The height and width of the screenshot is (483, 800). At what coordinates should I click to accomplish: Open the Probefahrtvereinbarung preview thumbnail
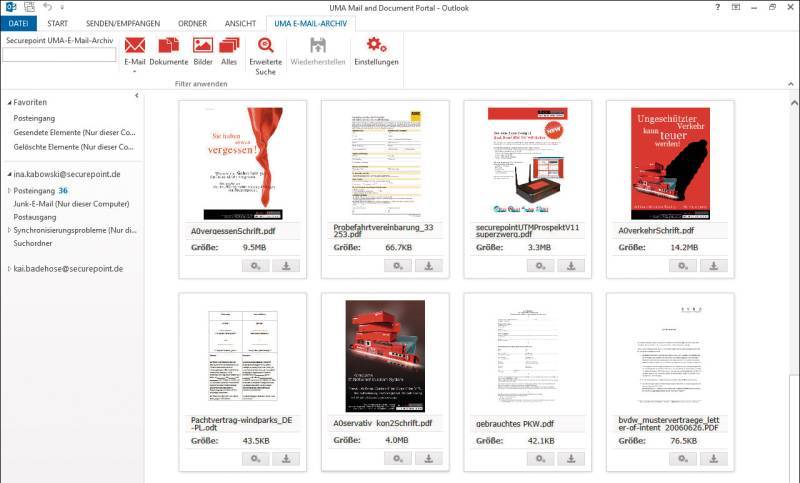pos(385,163)
